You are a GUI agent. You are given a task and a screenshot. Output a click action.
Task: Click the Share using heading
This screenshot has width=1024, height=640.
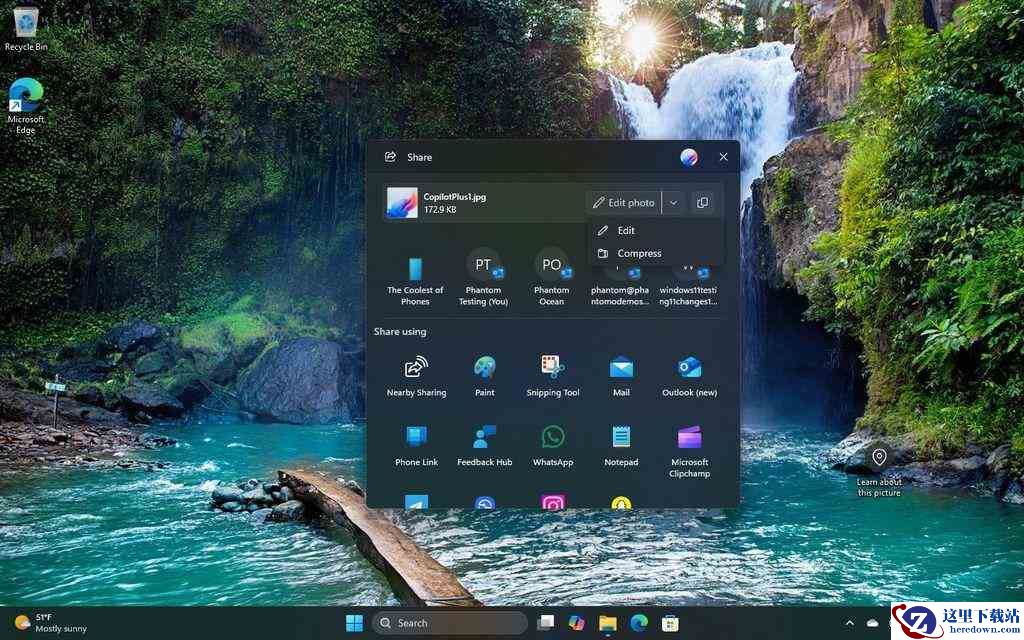(x=400, y=332)
